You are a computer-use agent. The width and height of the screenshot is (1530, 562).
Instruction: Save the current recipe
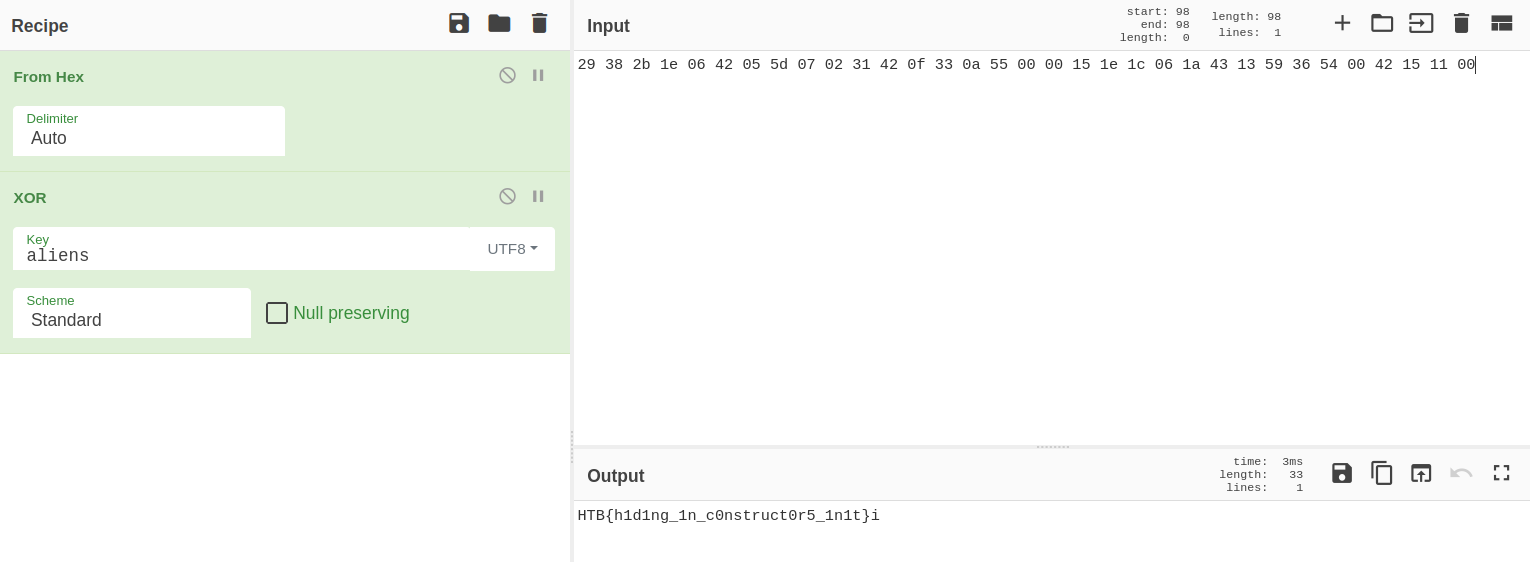(x=459, y=23)
